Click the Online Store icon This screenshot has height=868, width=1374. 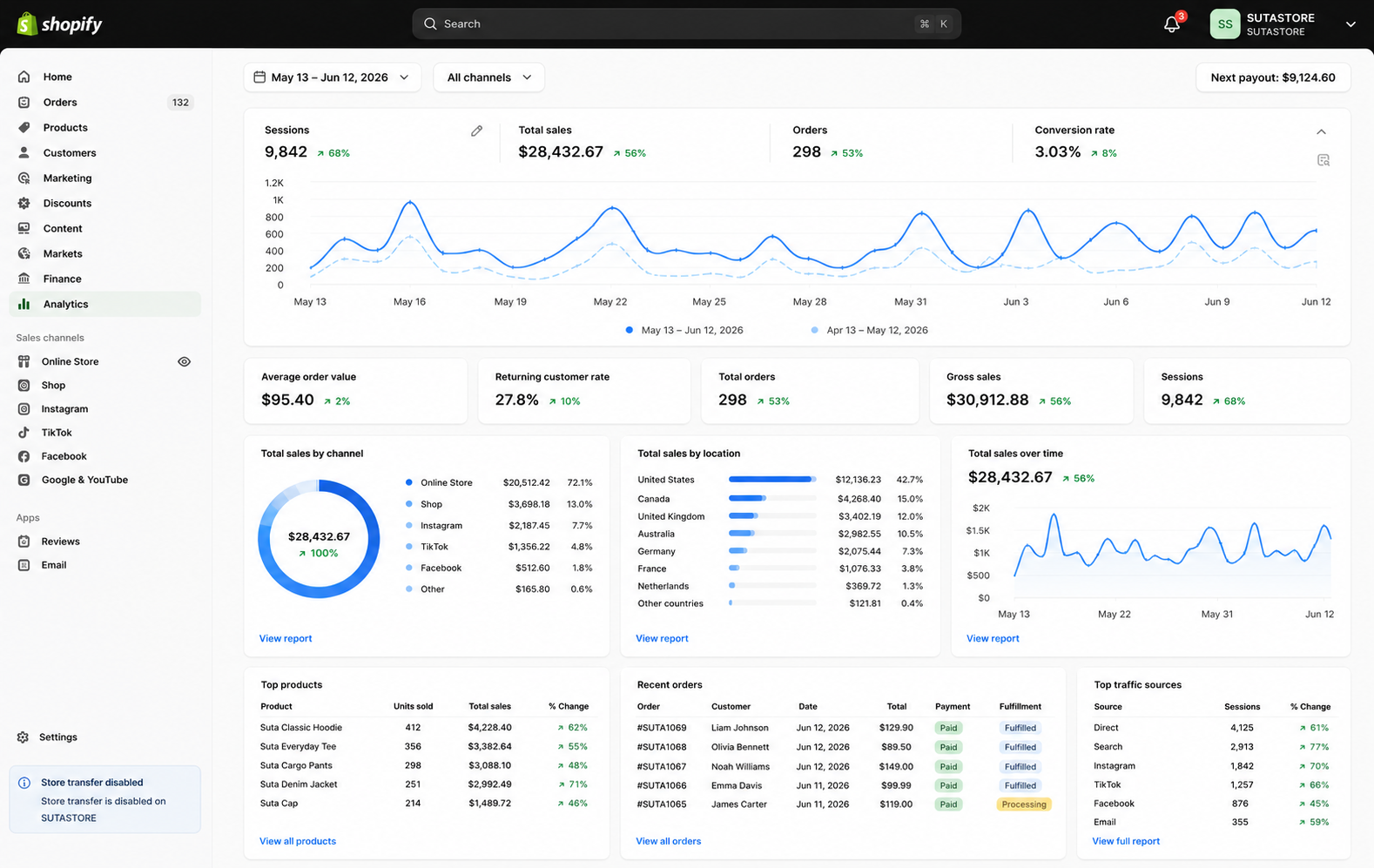(x=24, y=361)
